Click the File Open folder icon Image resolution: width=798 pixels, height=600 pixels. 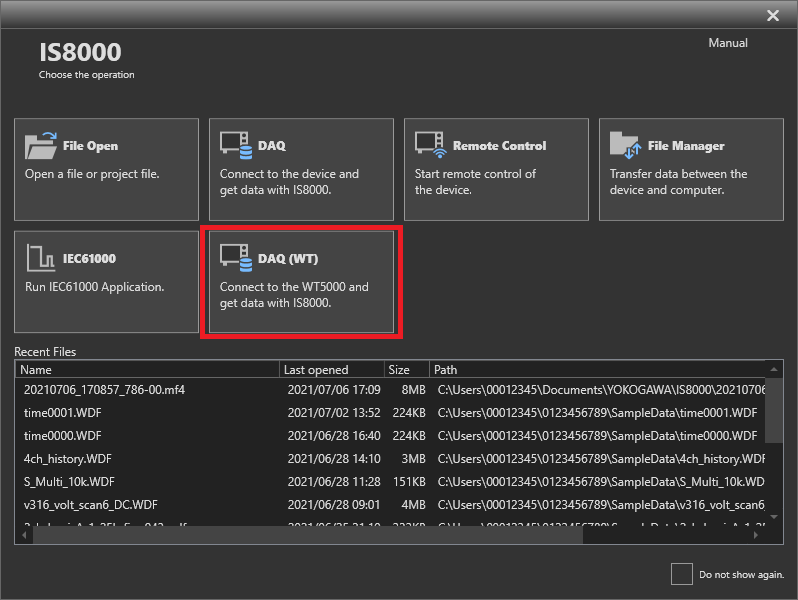coord(42,146)
